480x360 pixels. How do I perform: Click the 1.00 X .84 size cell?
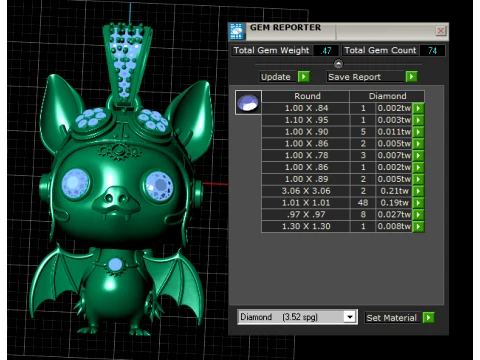306,108
